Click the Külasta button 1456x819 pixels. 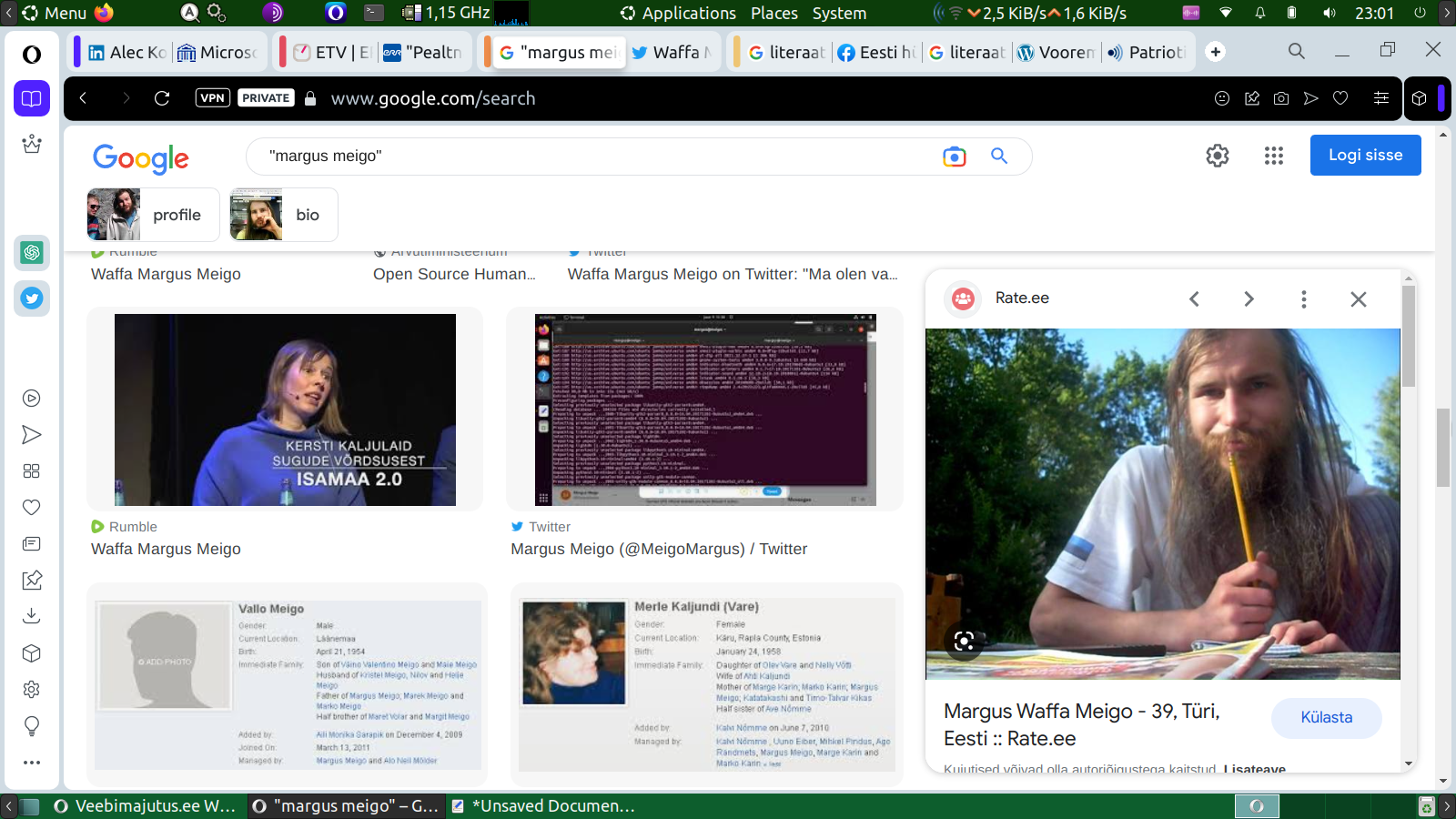point(1326,717)
